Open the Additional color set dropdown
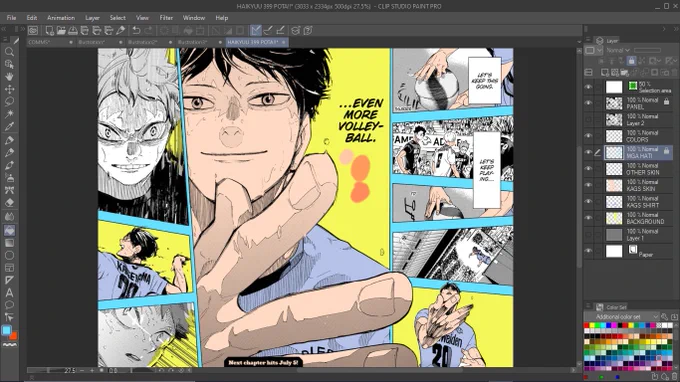680x382 pixels. coord(621,317)
